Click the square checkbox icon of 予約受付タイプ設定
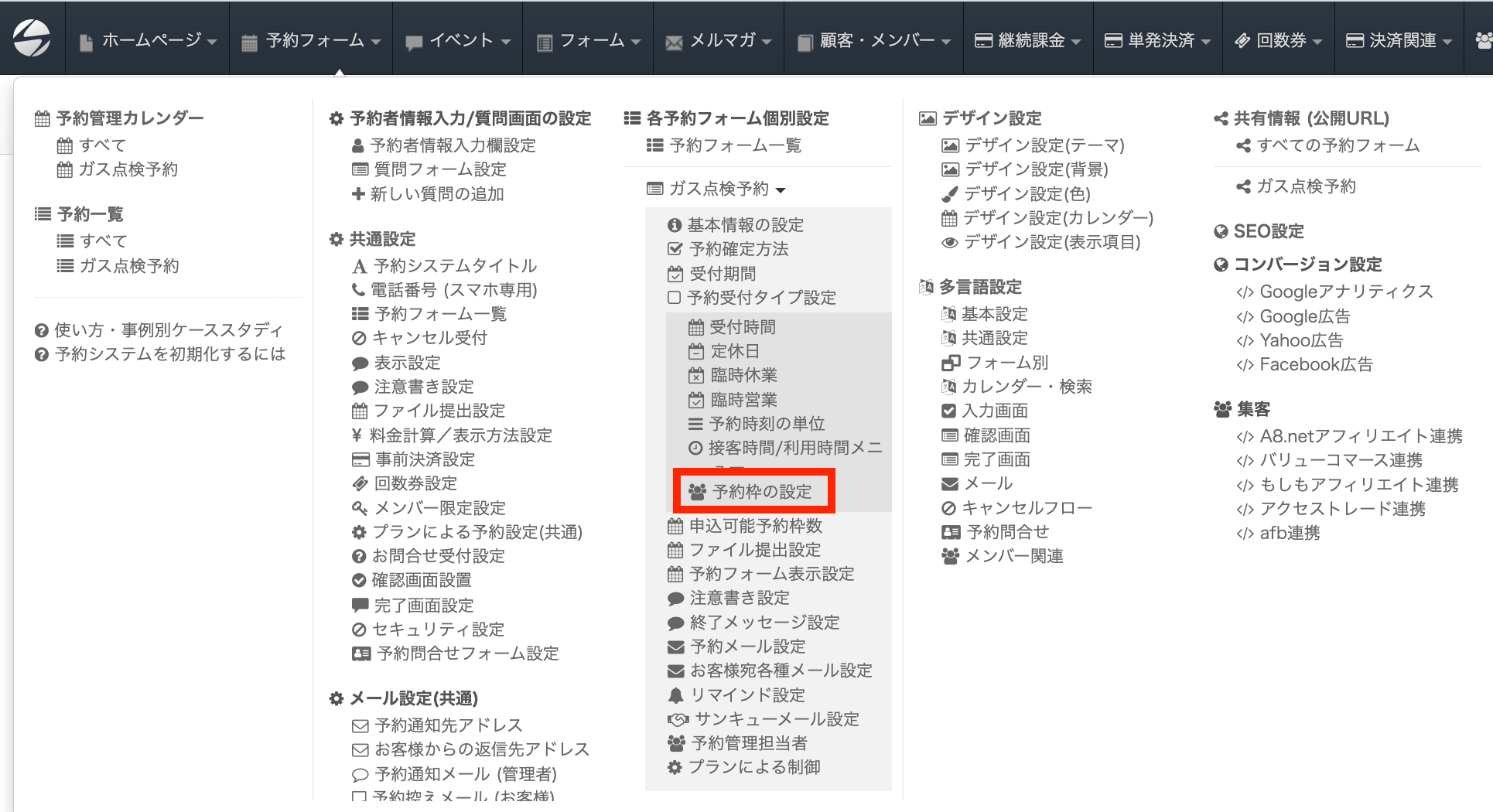This screenshot has height=812, width=1493. click(x=674, y=298)
